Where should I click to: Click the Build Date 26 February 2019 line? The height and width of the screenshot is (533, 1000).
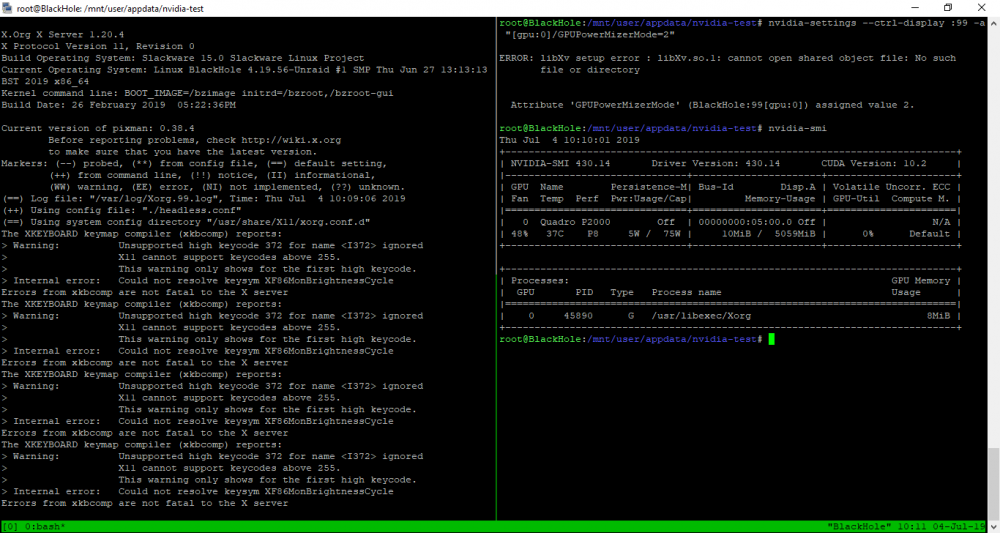pos(119,105)
